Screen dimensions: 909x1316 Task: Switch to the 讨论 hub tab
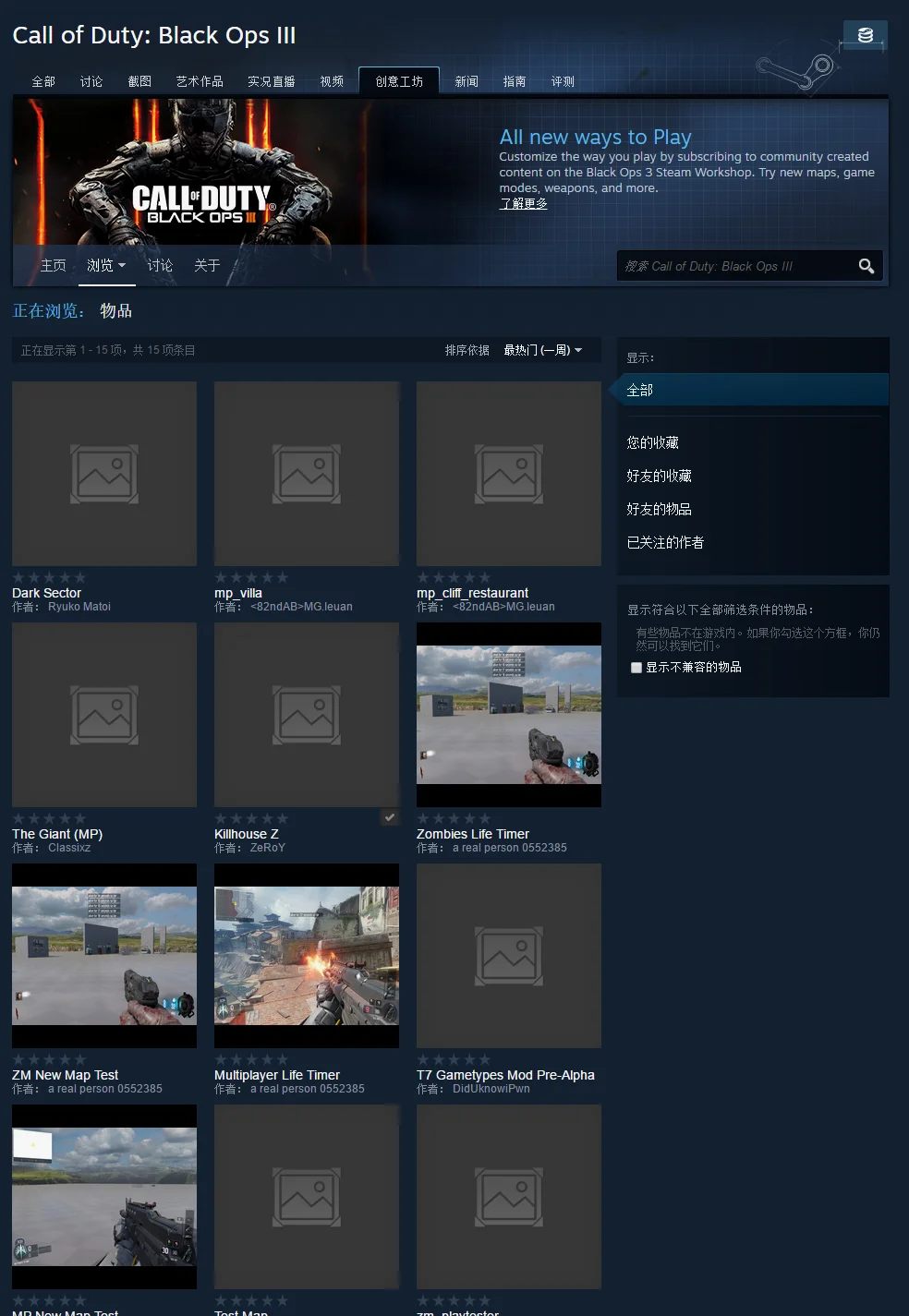tap(91, 81)
